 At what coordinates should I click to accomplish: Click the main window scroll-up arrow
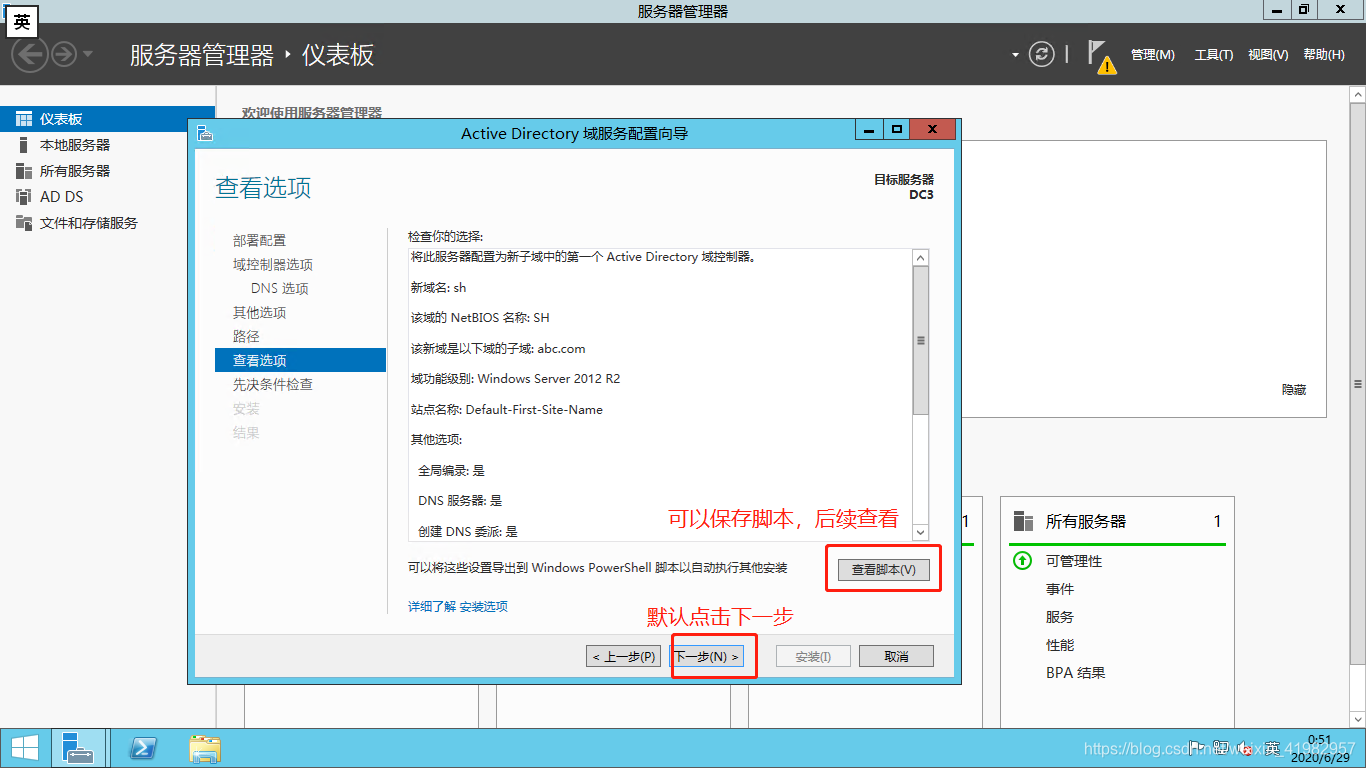(x=1358, y=93)
